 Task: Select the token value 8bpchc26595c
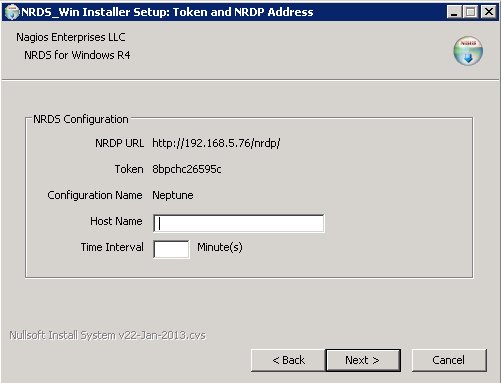click(x=187, y=169)
